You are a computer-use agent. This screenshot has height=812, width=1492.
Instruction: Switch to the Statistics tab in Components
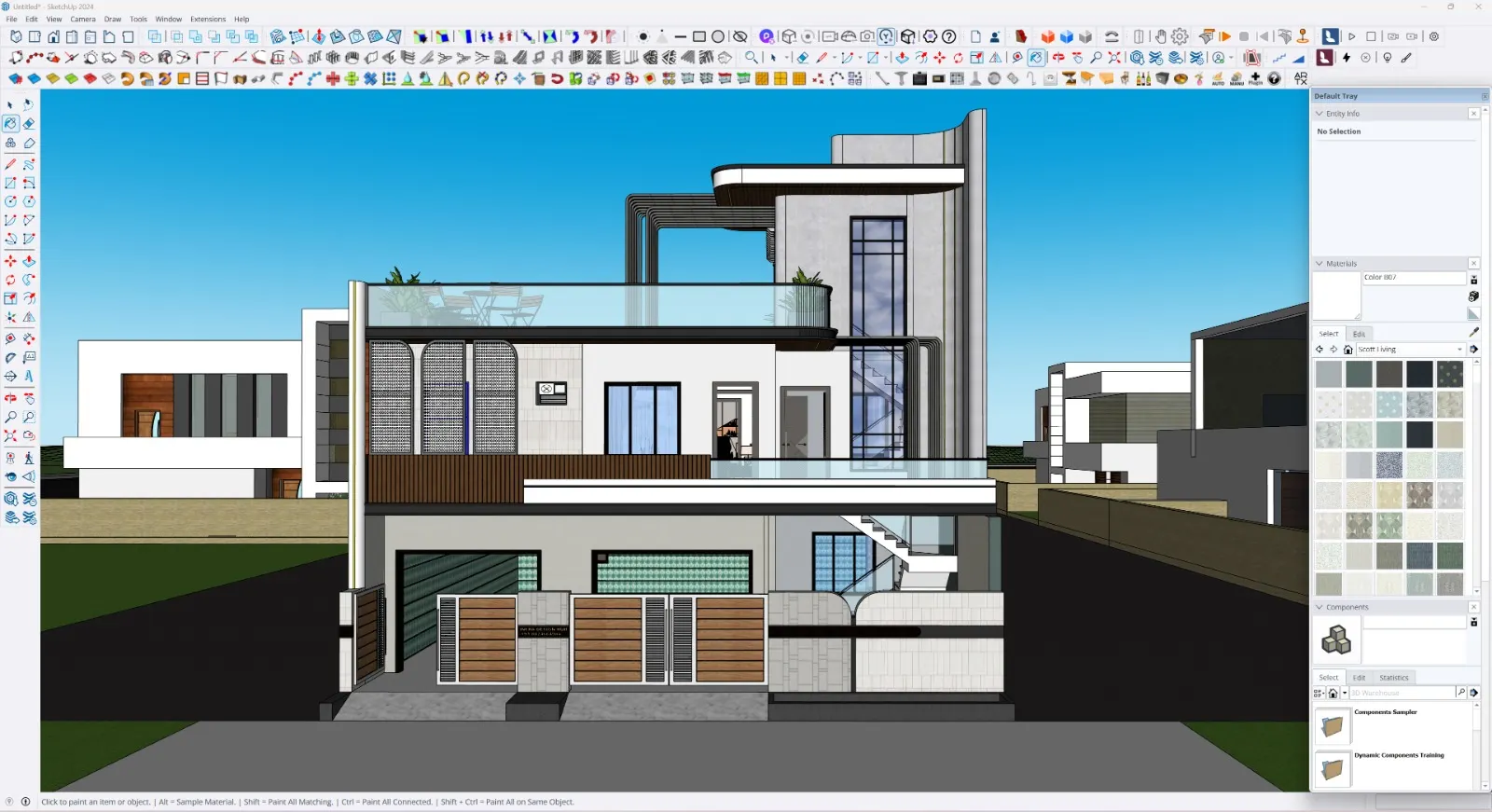pyautogui.click(x=1394, y=678)
